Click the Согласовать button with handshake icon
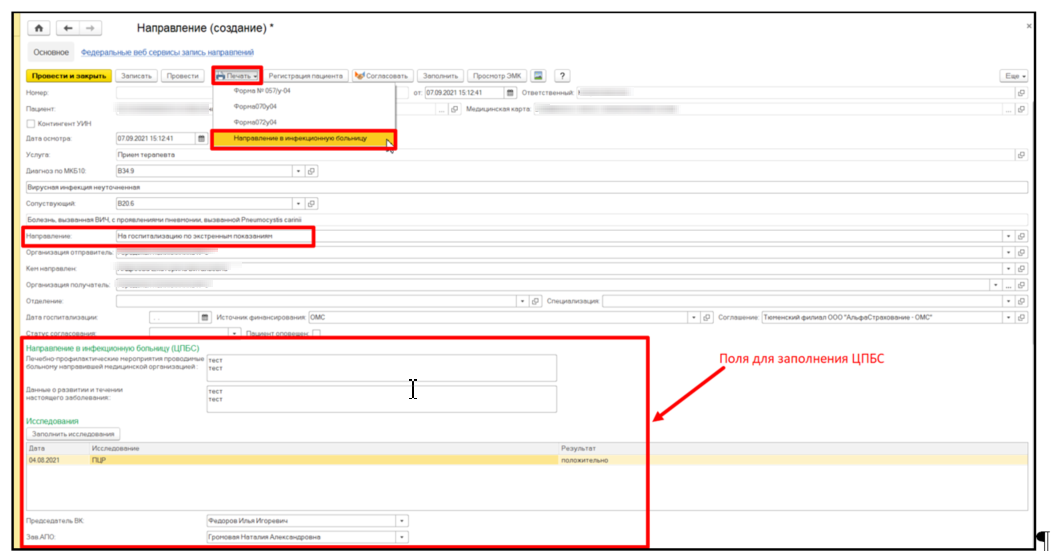This screenshot has height=551, width=1059. [x=381, y=76]
